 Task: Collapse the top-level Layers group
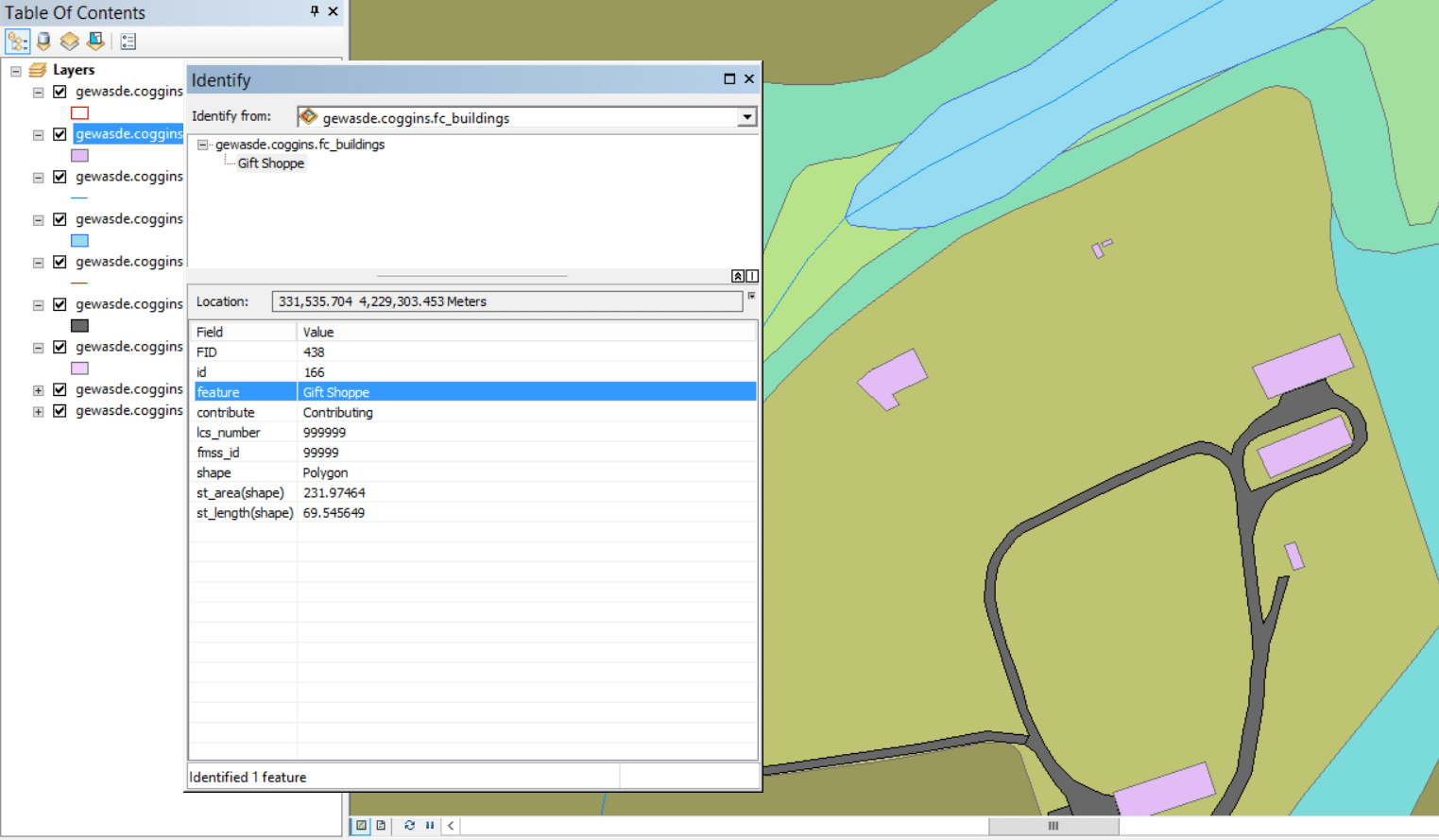(16, 71)
